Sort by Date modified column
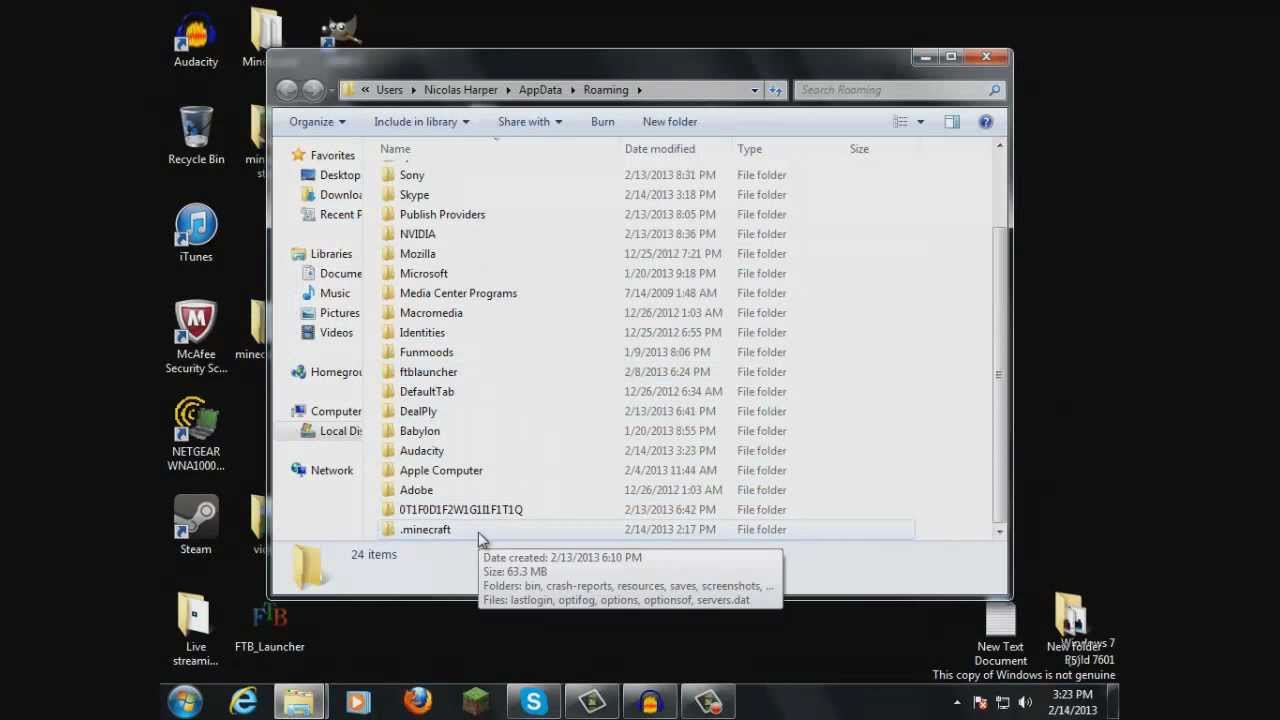 pyautogui.click(x=660, y=149)
